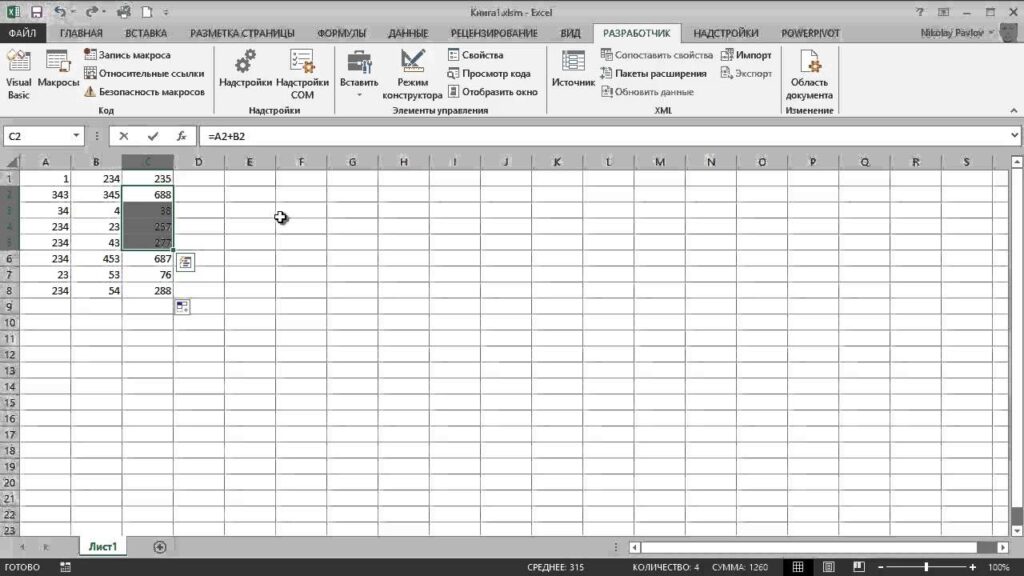Click the Источник XML source icon
This screenshot has width=1024, height=576.
tap(573, 72)
